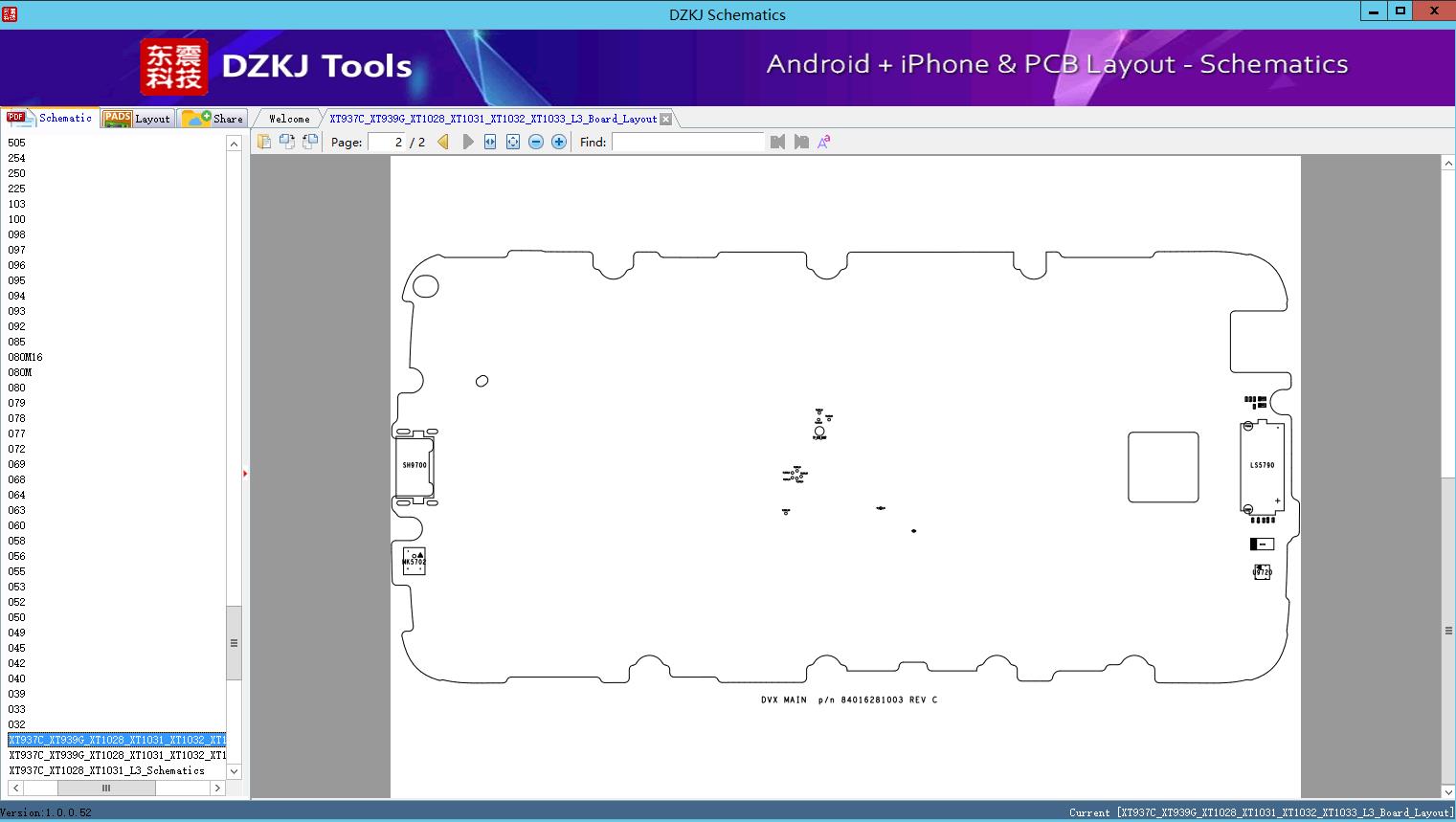Click Current file label in status bar
1456x822 pixels.
tap(1261, 812)
